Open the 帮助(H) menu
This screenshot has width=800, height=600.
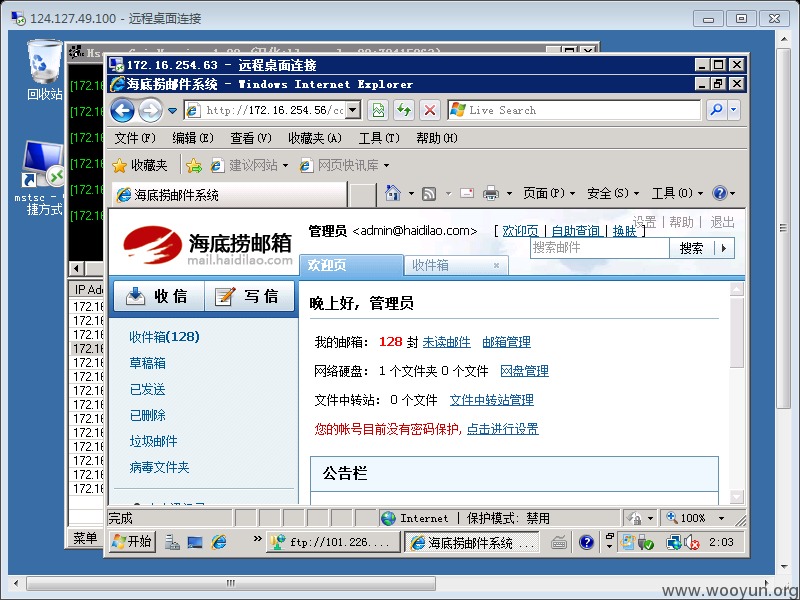tap(437, 138)
